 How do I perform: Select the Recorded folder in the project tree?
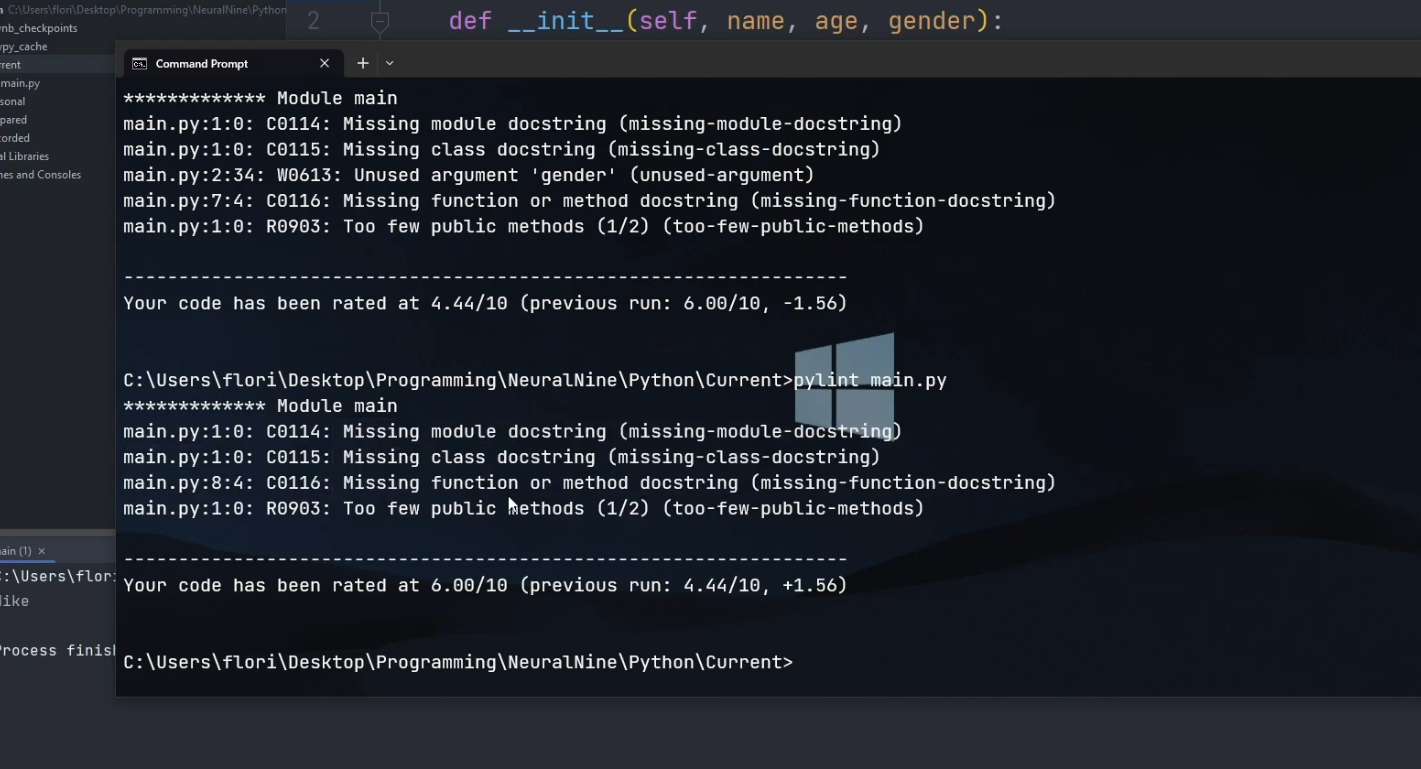coord(14,138)
